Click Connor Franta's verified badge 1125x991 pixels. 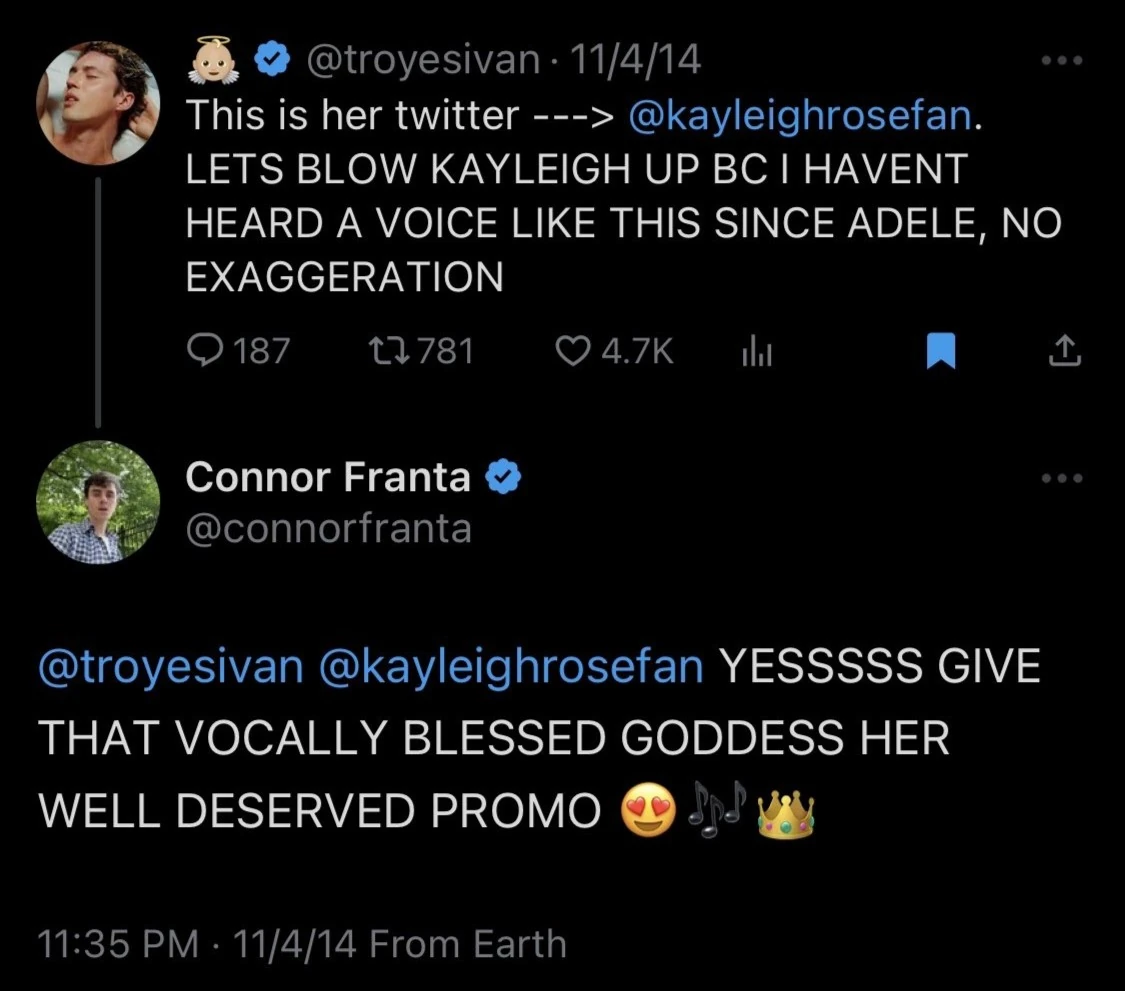pyautogui.click(x=503, y=479)
